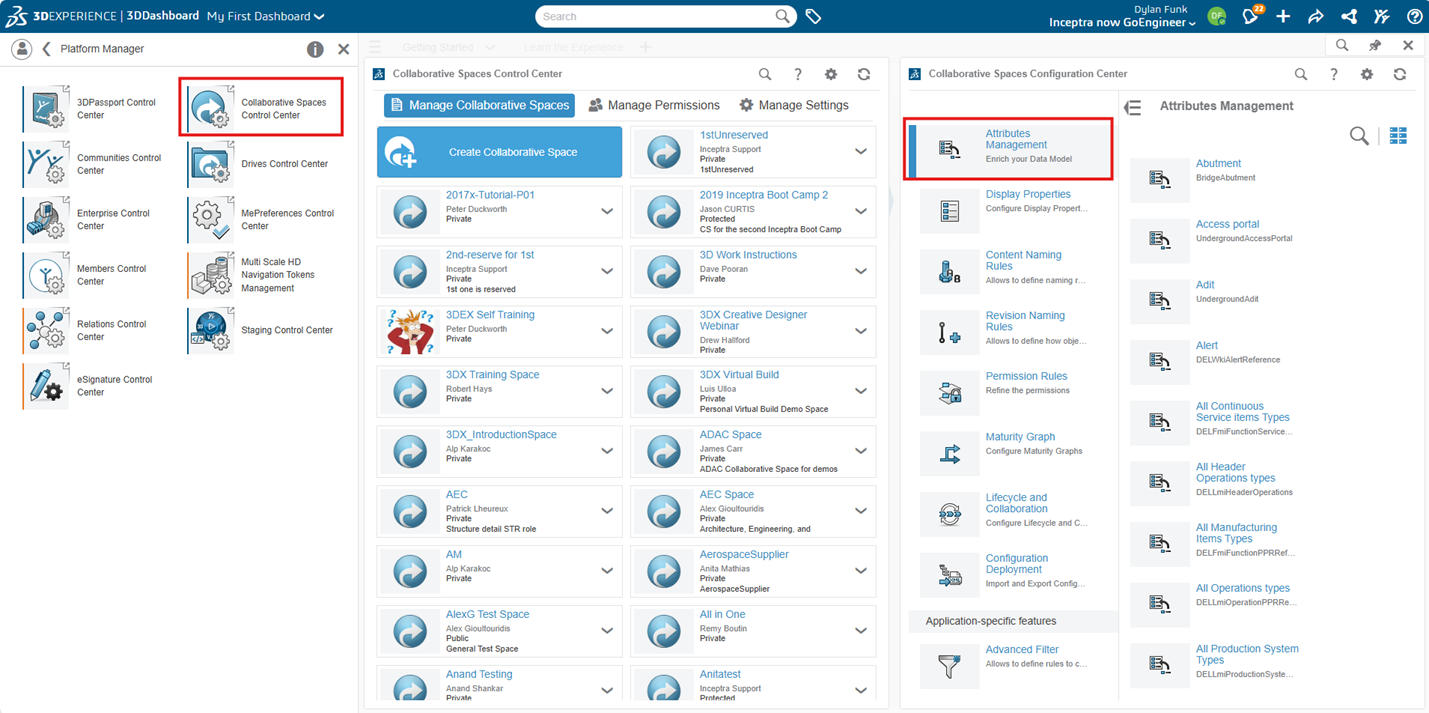Open MePreferences Control Center icon
The image size is (1429, 713).
pos(211,219)
